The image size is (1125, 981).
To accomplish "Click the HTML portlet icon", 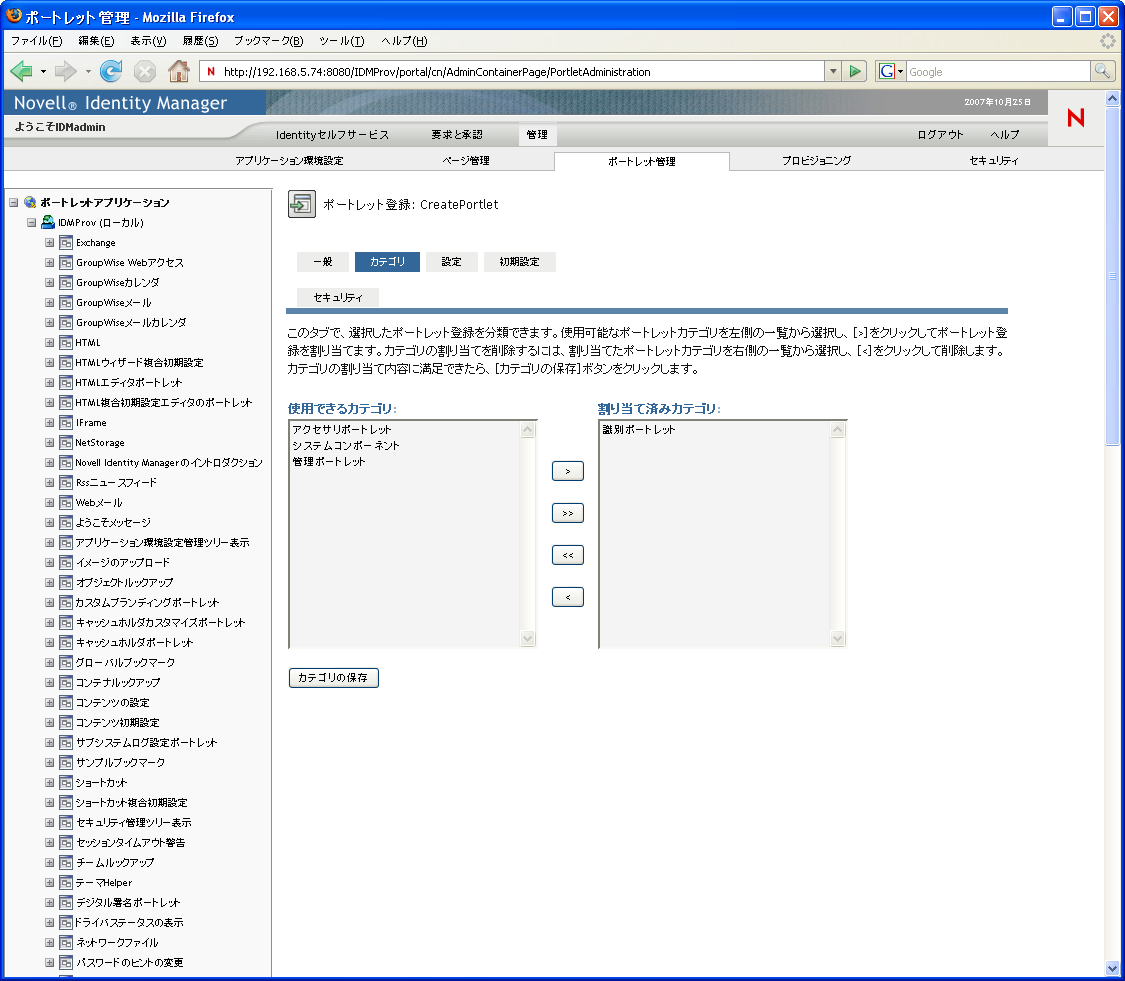I will [66, 342].
